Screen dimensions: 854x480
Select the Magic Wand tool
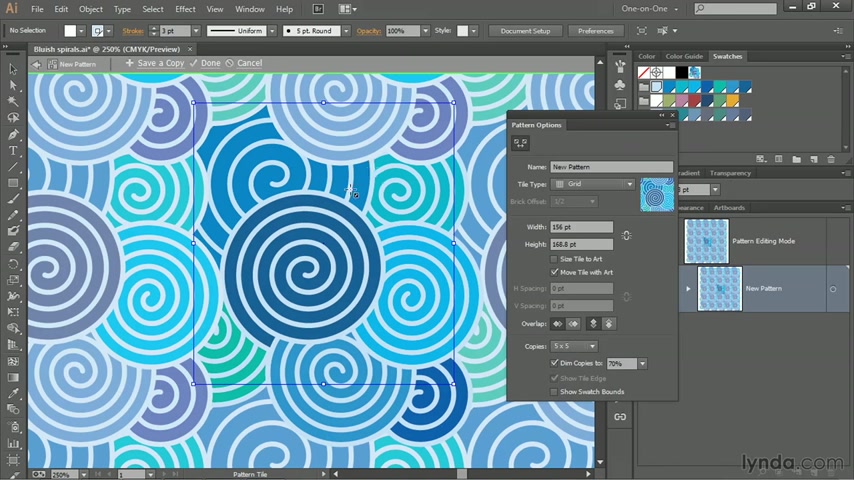tap(13, 101)
